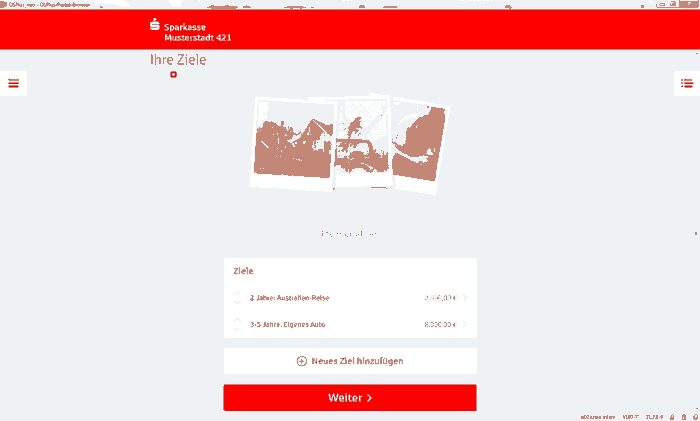The image size is (700, 421).
Task: Expand Australien-Reise details via right chevron
Action: pyautogui.click(x=465, y=298)
